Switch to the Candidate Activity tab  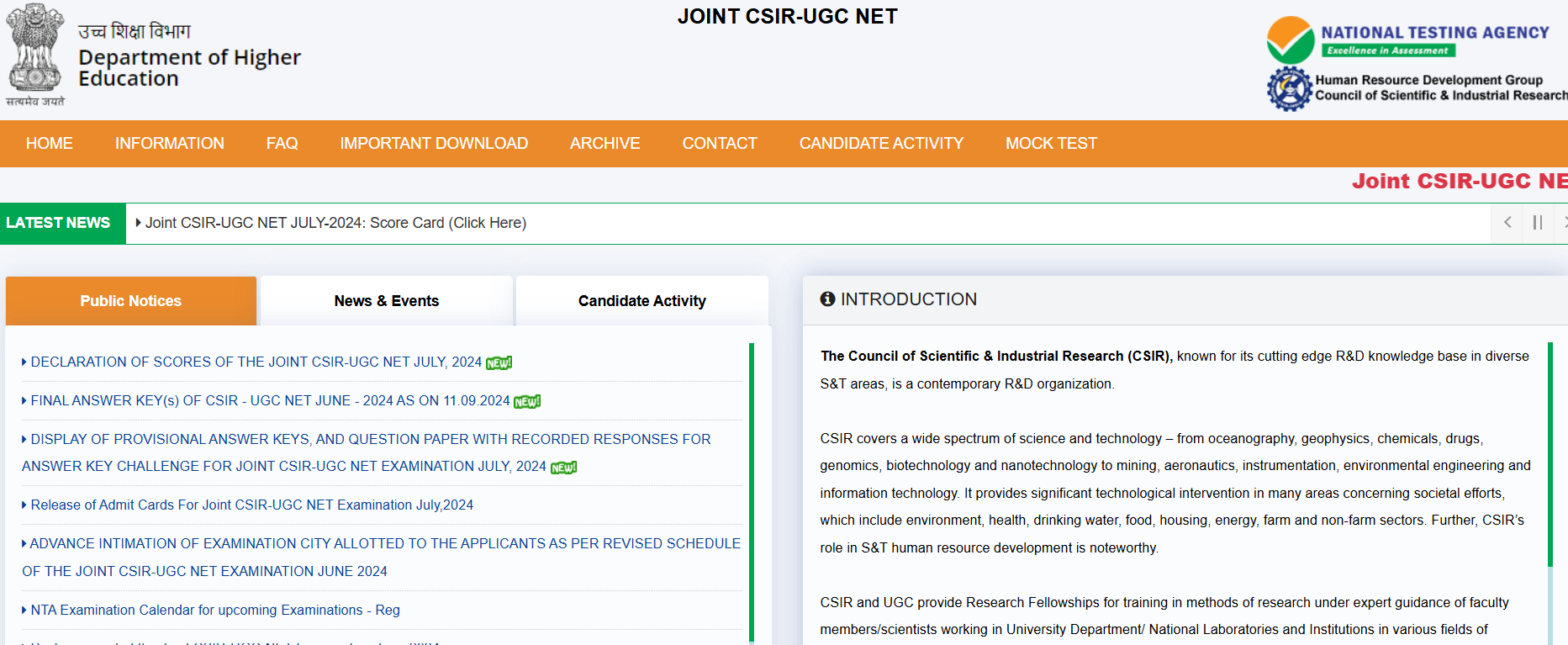642,301
